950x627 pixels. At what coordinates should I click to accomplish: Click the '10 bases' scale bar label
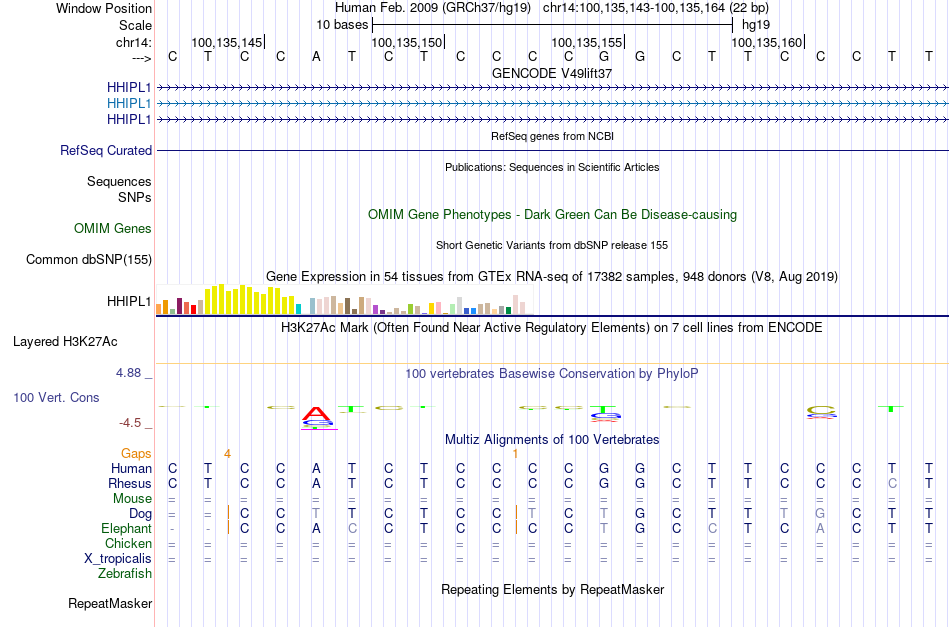342,25
